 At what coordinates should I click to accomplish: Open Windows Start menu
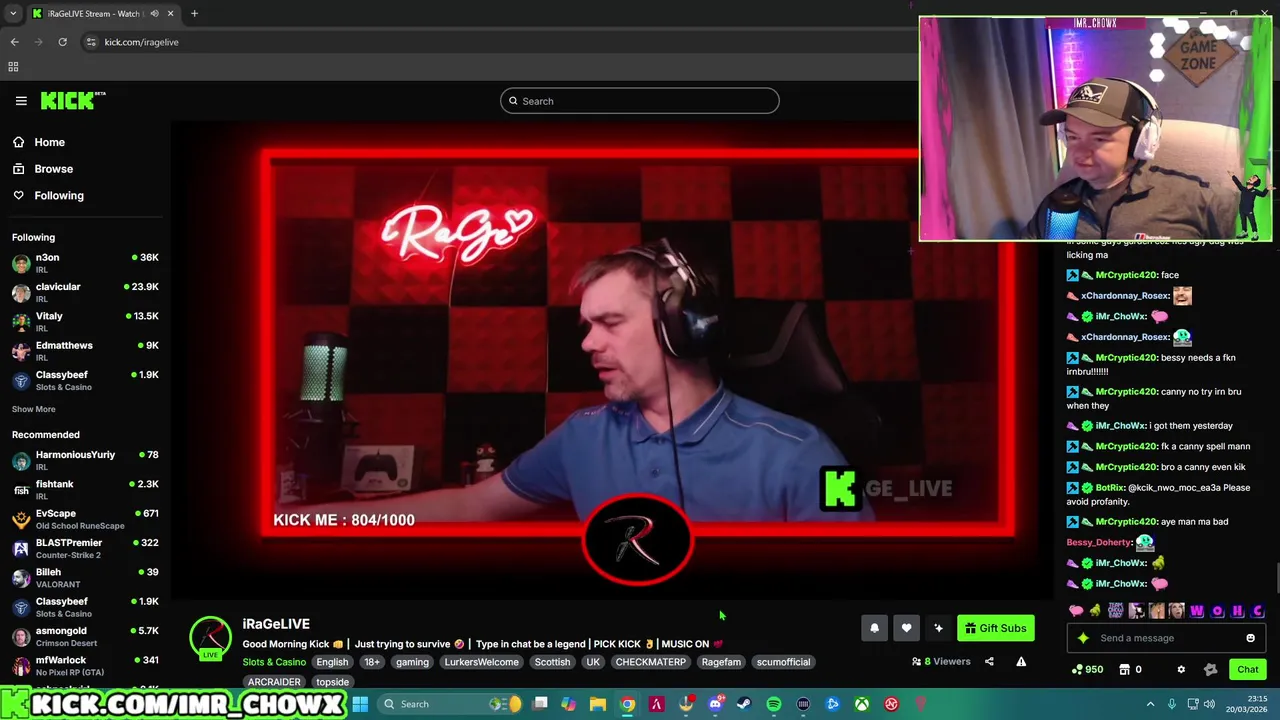360,704
